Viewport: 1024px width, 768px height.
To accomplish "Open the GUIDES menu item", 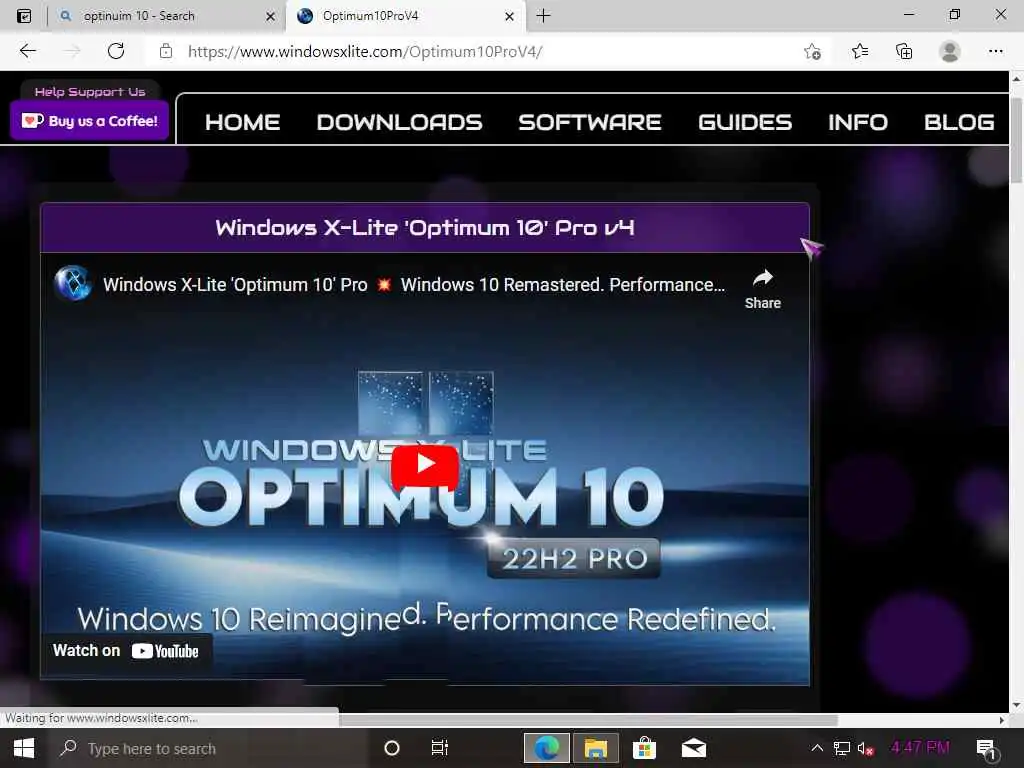I will tap(744, 122).
